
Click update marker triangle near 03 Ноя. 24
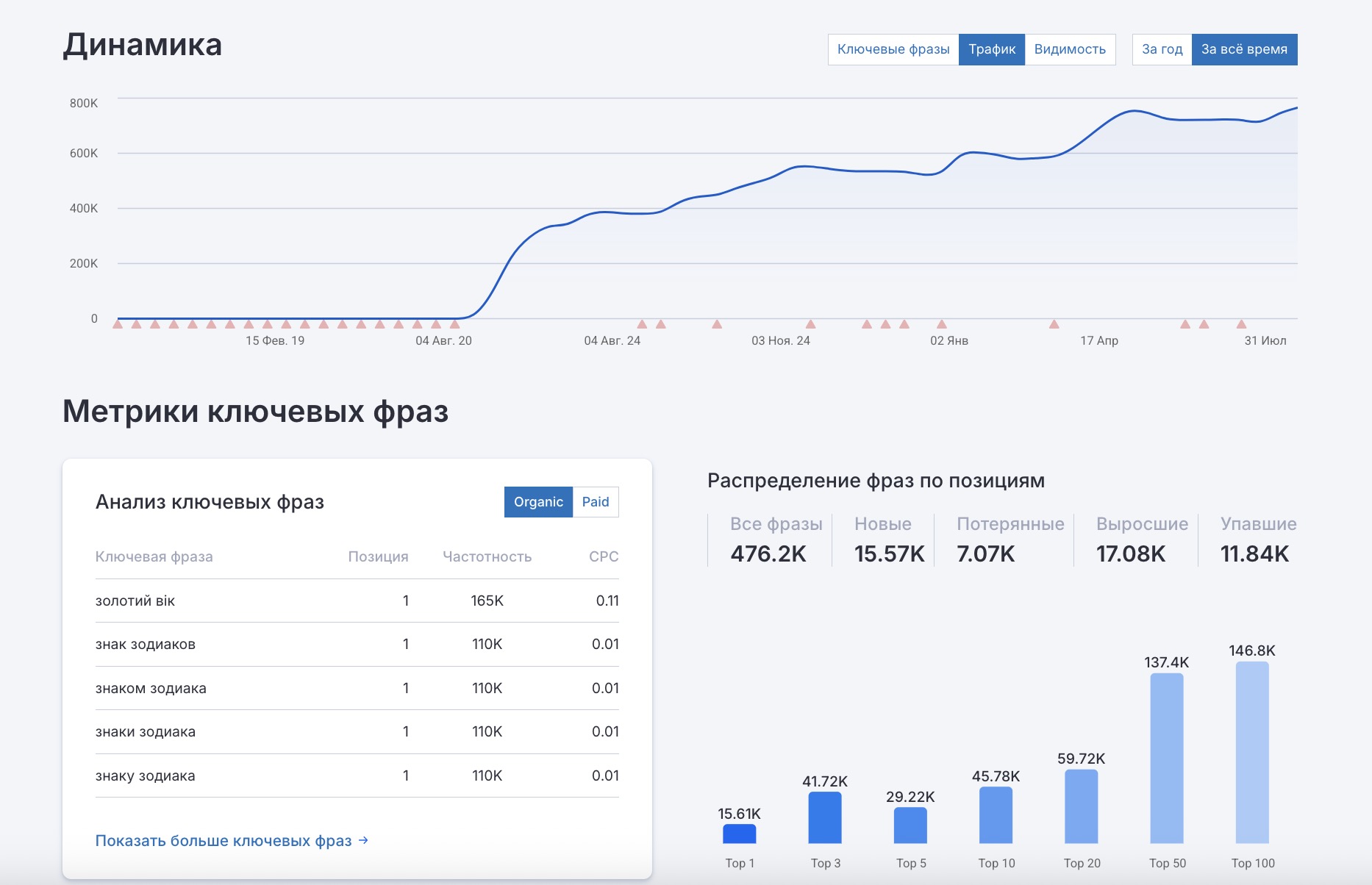(x=810, y=324)
